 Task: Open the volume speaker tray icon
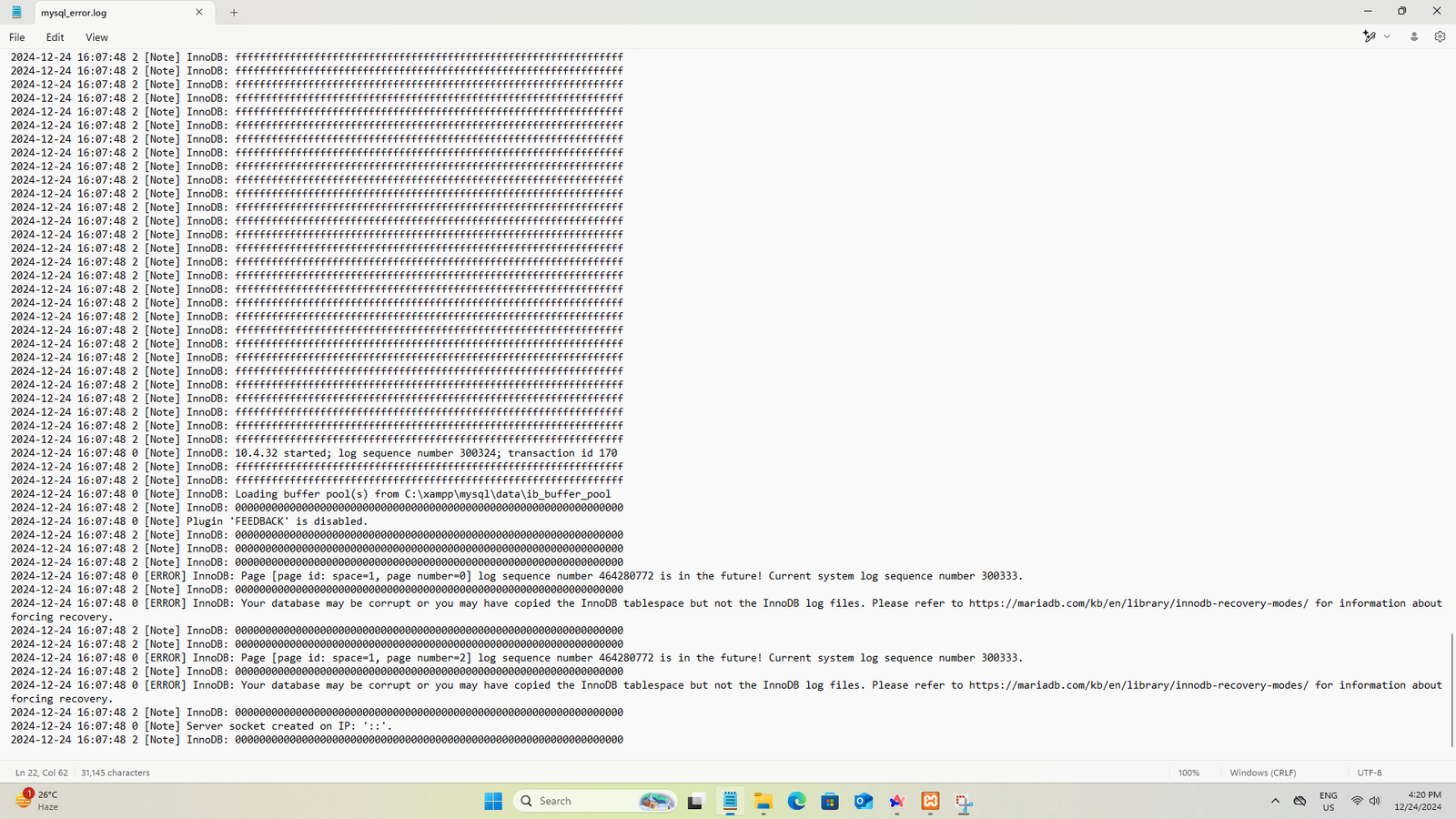(1375, 801)
